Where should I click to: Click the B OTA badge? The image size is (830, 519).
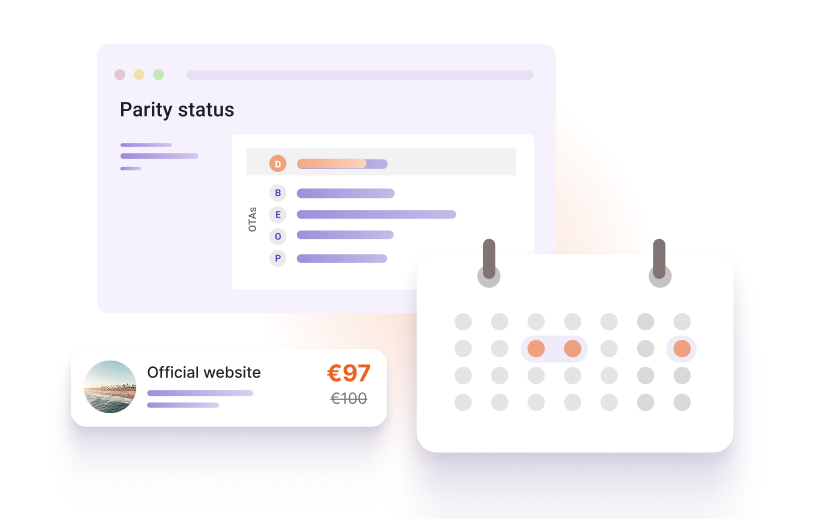click(x=278, y=193)
